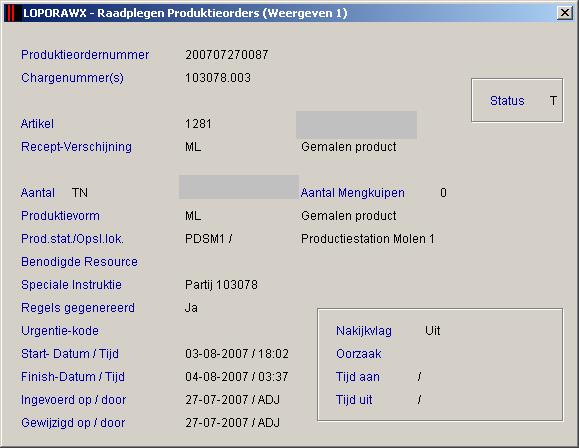Click the Gewijzigd op / door value
The image size is (579, 448).
pyautogui.click(x=233, y=423)
